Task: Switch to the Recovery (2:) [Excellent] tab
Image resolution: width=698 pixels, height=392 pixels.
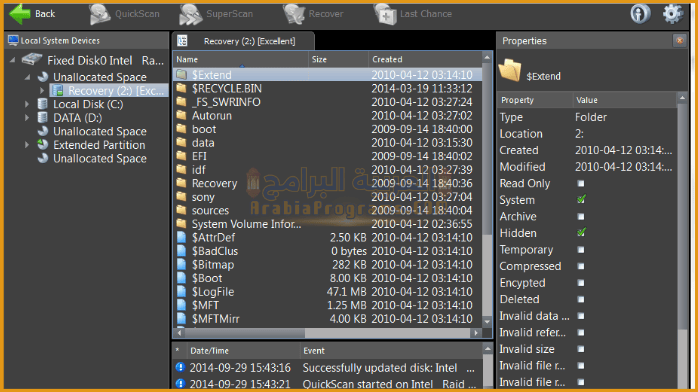Action: tap(243, 41)
